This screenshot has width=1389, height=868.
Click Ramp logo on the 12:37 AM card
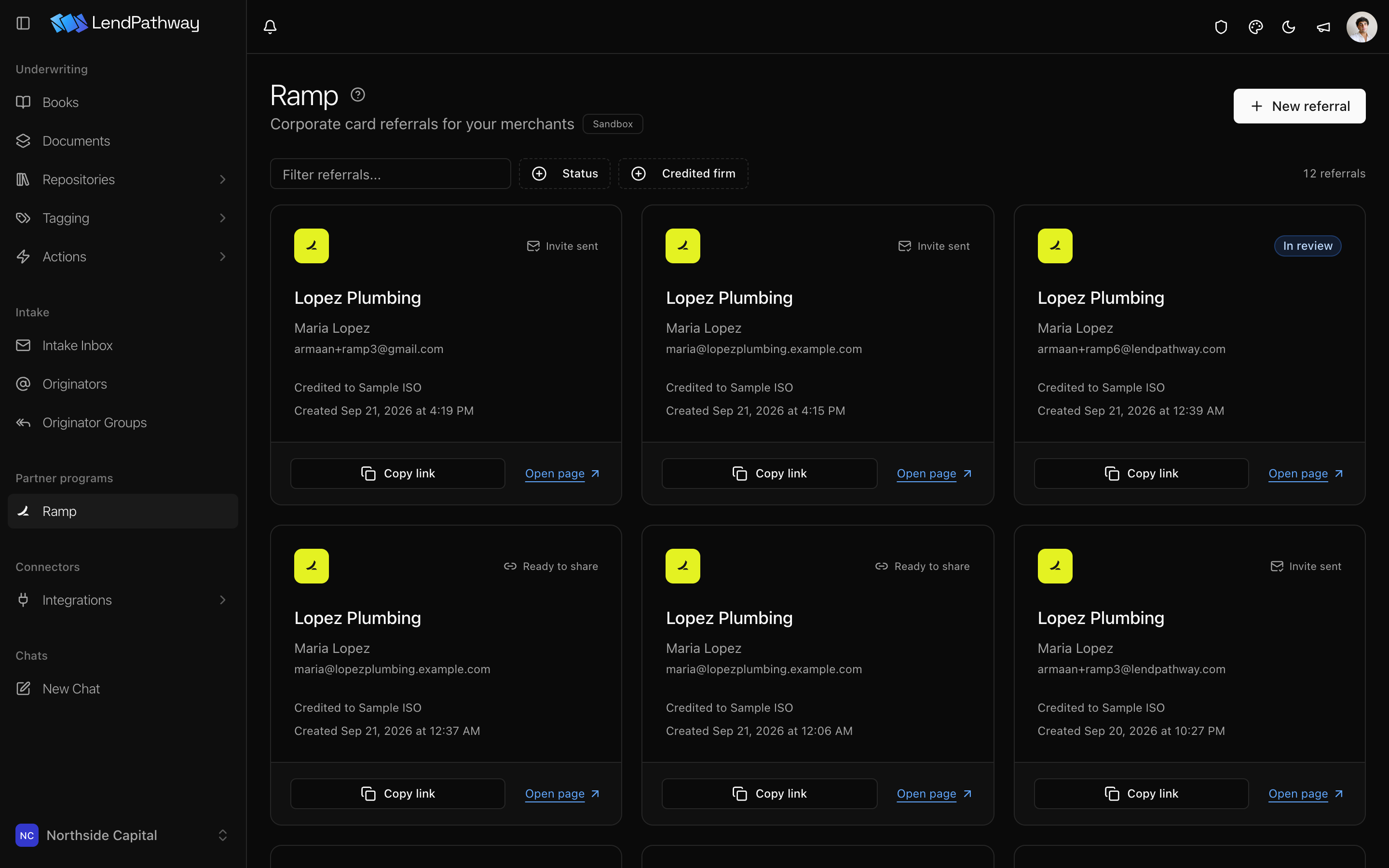tap(312, 566)
